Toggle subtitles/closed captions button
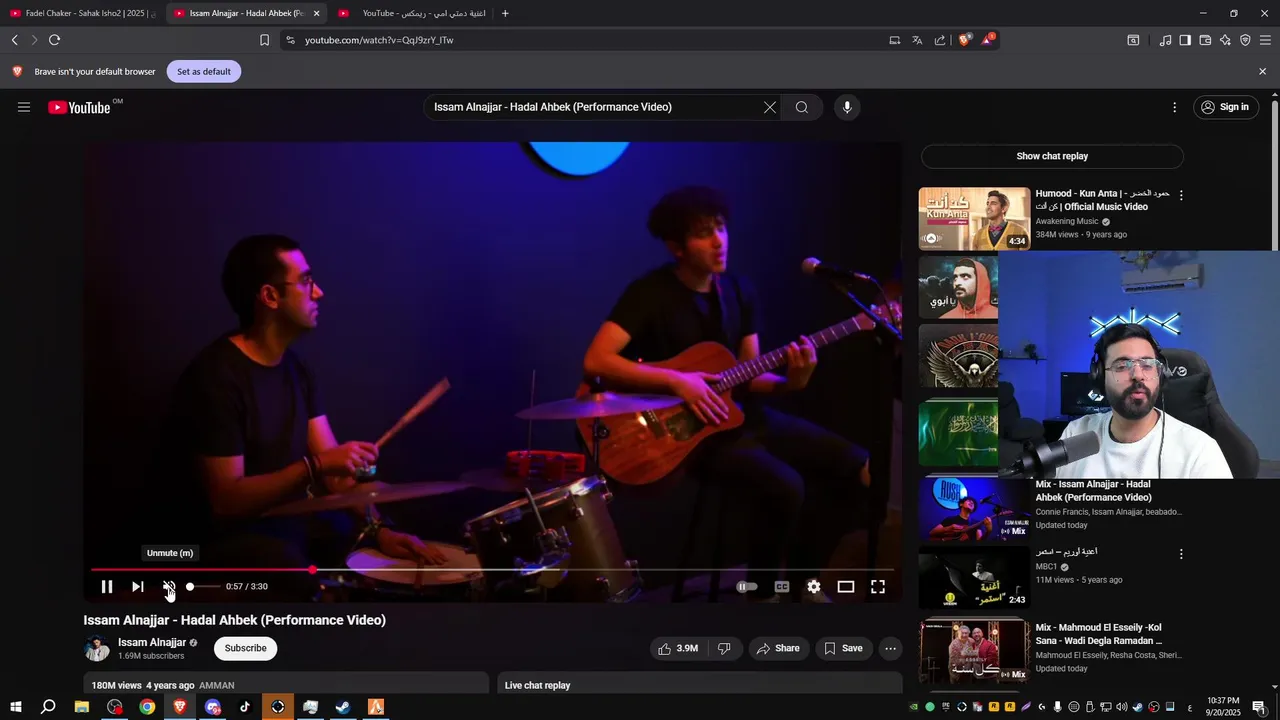This screenshot has height=720, width=1280. tap(782, 587)
